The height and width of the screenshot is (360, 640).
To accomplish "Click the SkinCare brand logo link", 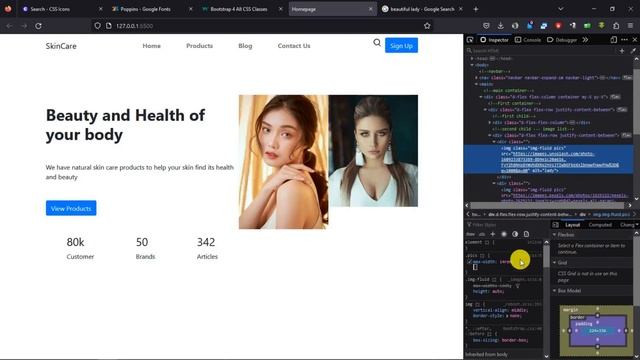I will click(x=61, y=46).
